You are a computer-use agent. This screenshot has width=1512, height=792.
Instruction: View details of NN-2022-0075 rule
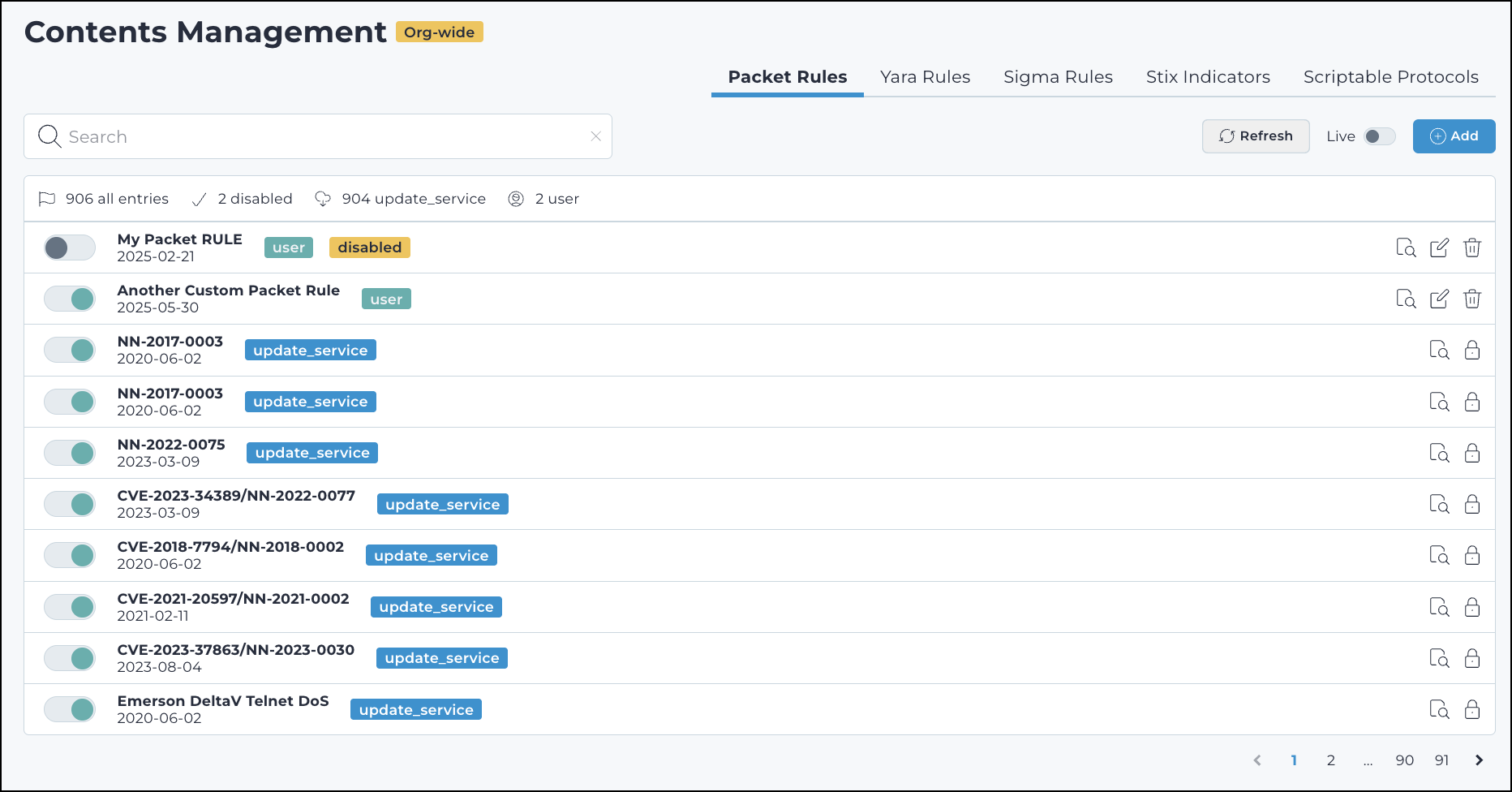point(1439,453)
